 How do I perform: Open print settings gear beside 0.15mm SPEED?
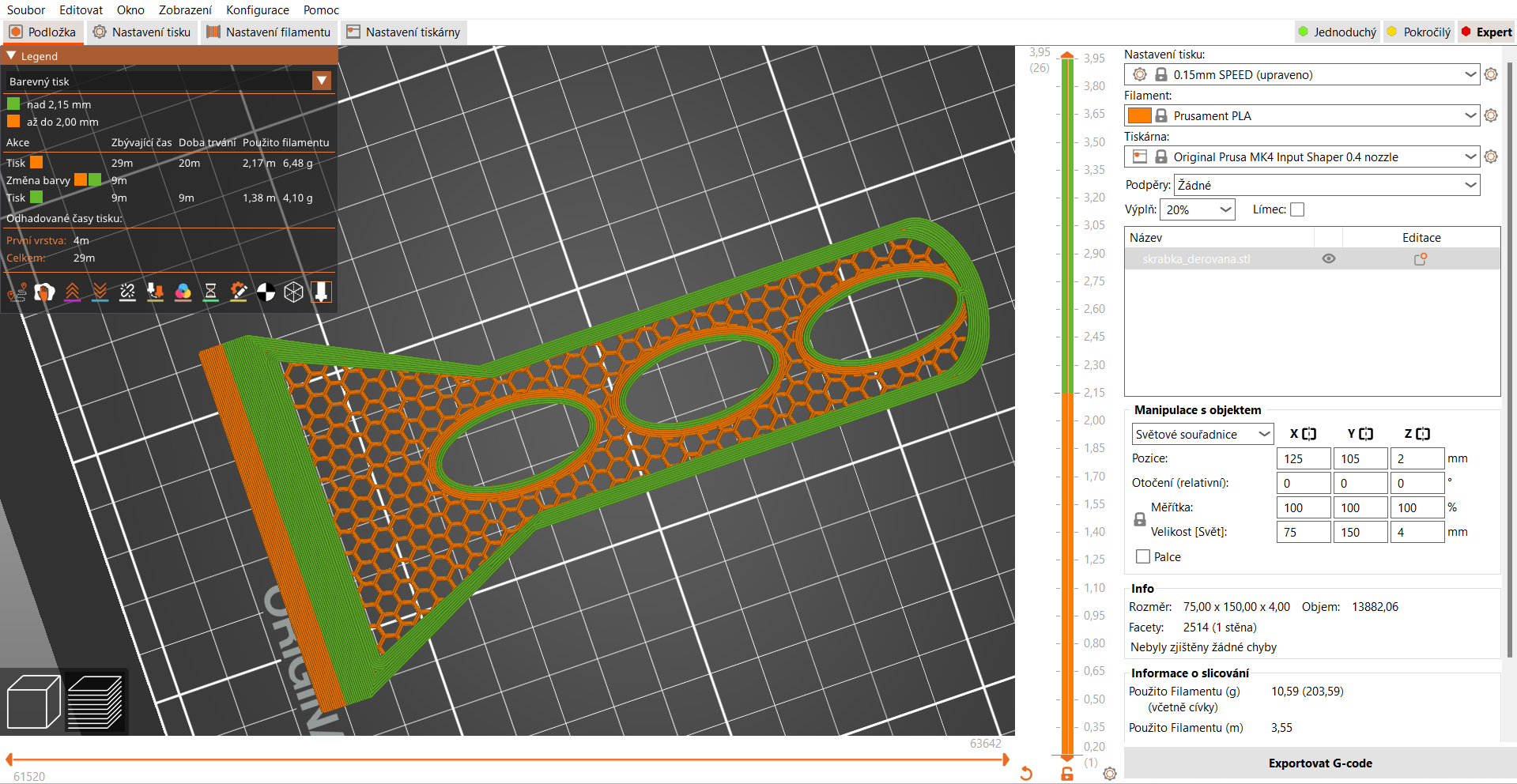1491,74
